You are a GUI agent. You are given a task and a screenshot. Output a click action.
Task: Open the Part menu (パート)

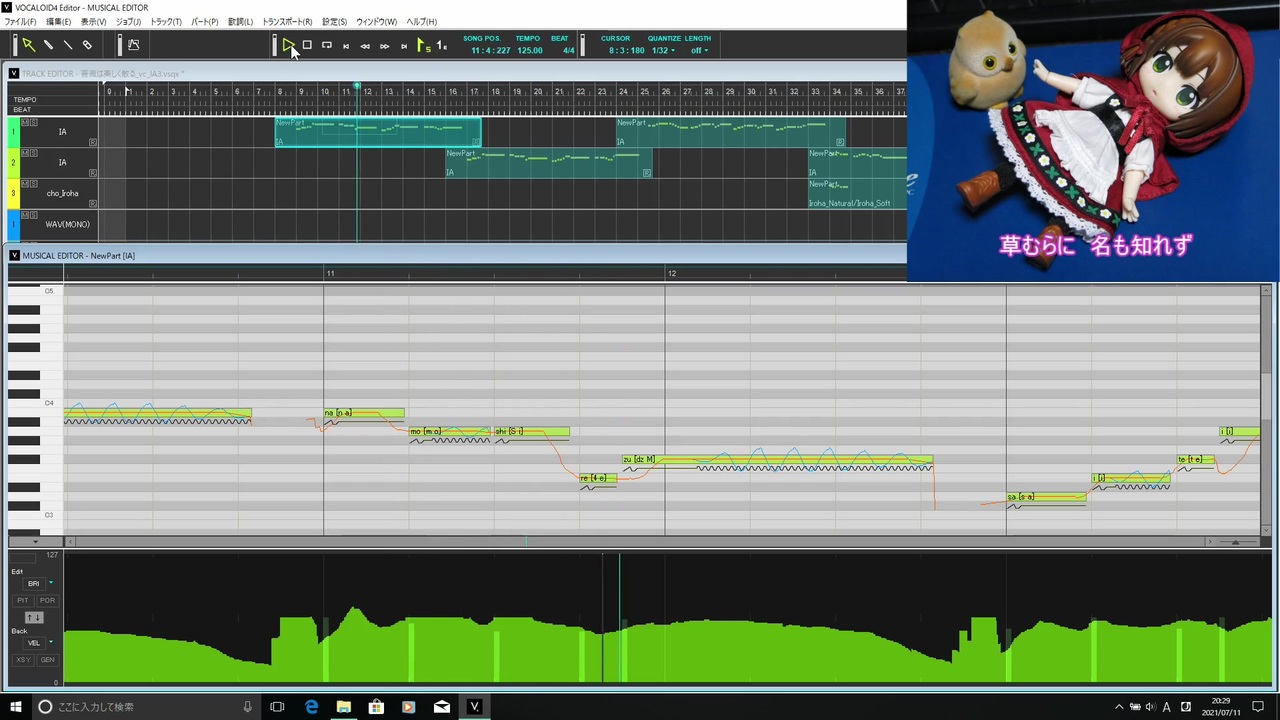[204, 22]
